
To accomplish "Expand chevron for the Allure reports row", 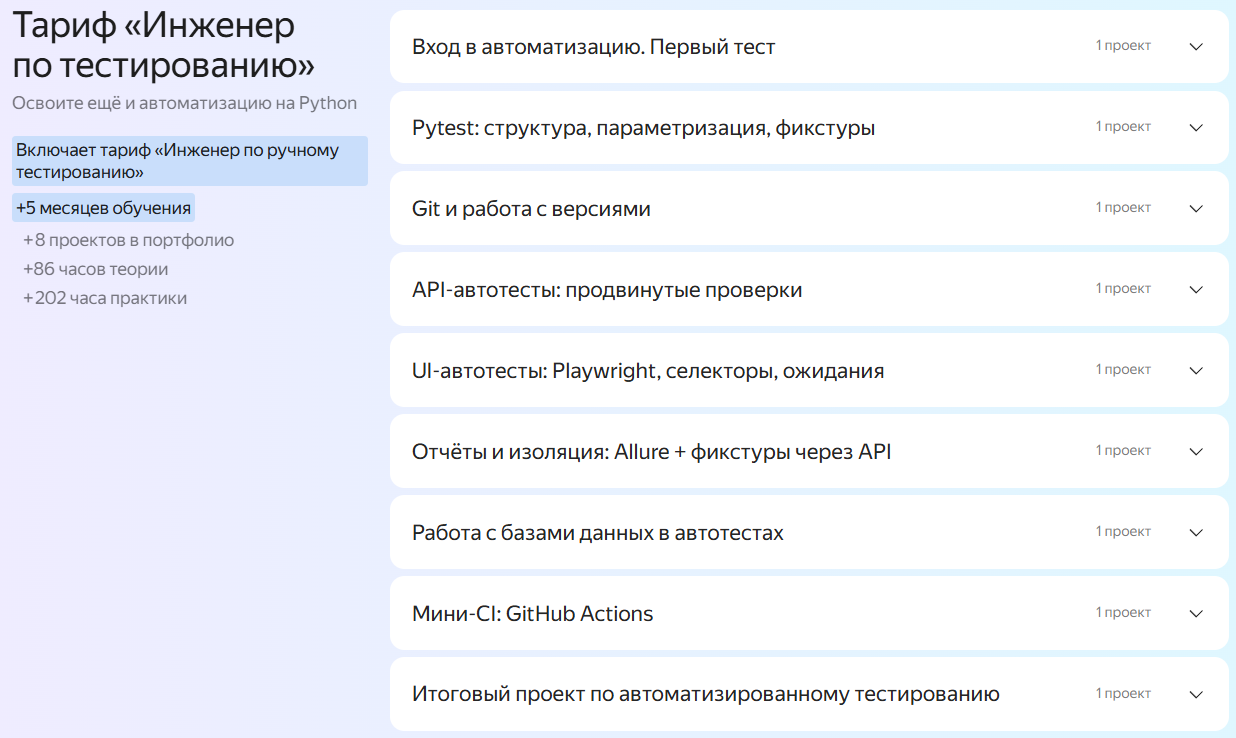I will click(x=1196, y=451).
